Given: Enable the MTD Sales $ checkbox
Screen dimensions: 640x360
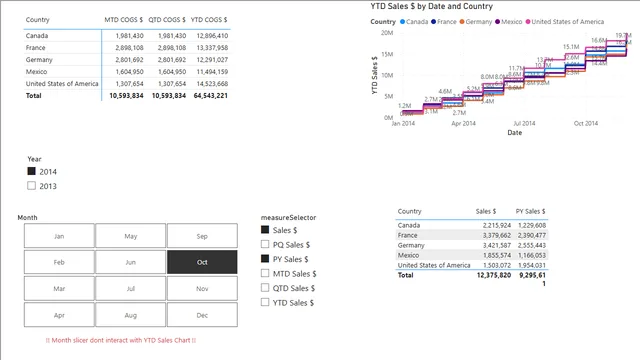Looking at the screenshot, I should click(x=265, y=273).
